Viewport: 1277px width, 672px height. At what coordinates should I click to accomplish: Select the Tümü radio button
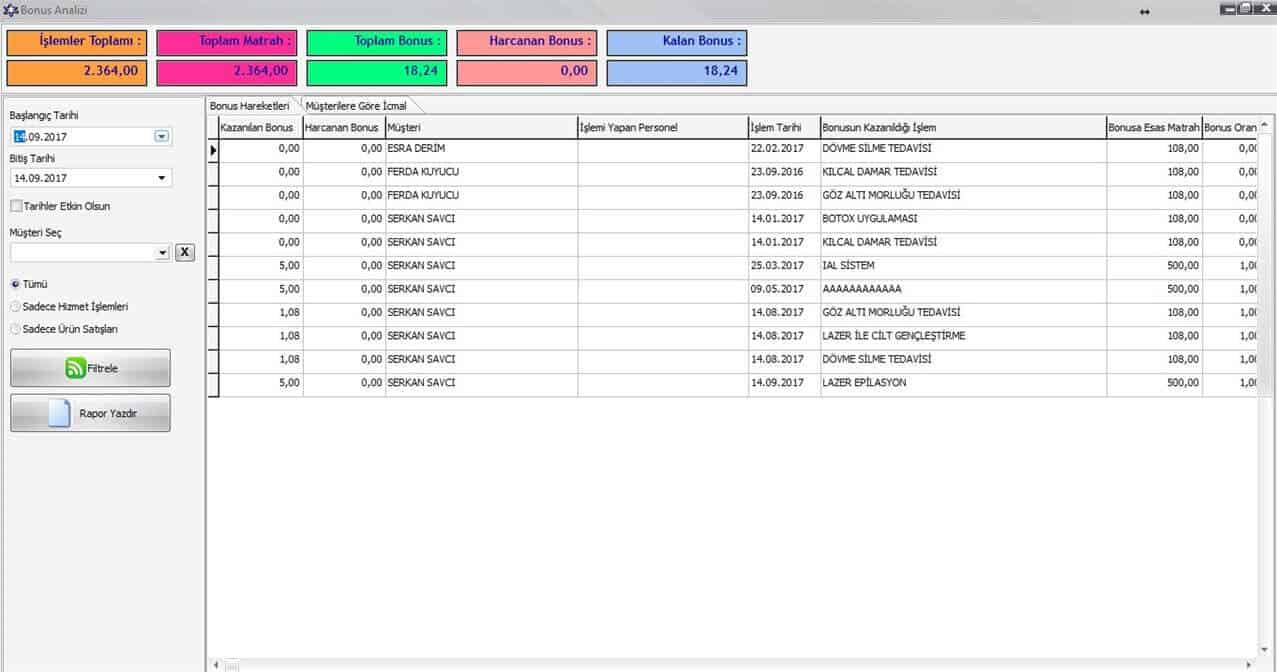point(15,284)
